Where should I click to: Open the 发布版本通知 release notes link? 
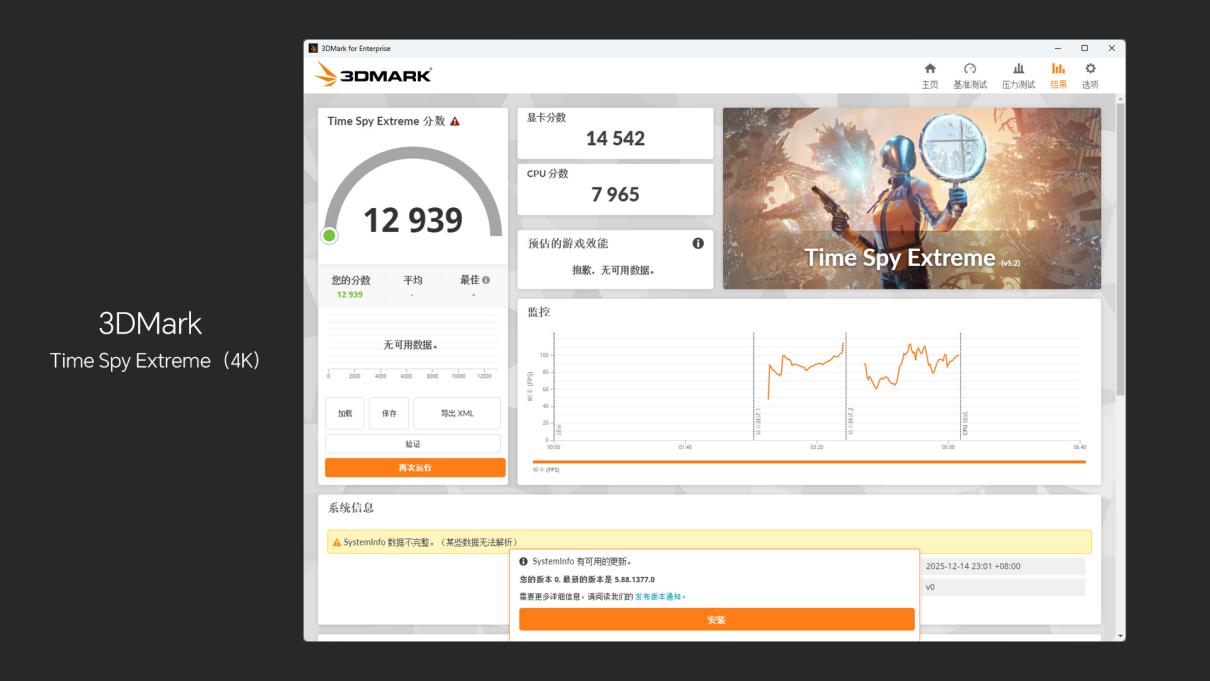click(x=660, y=596)
